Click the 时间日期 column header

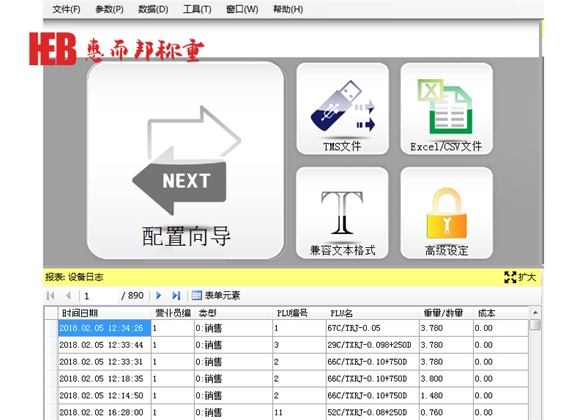[105, 313]
